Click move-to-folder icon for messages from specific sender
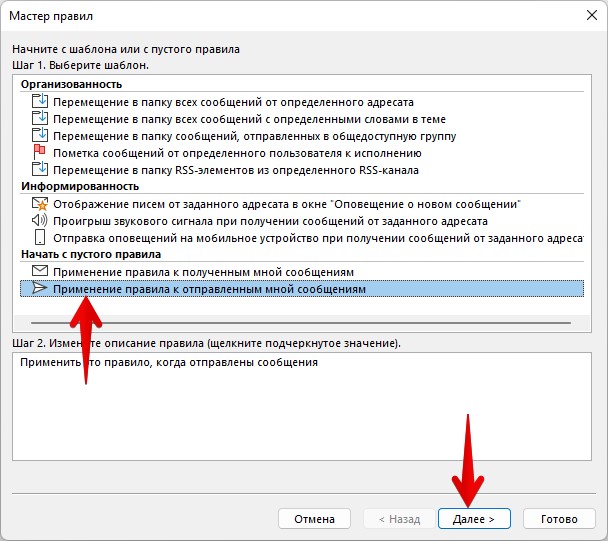 click(40, 102)
